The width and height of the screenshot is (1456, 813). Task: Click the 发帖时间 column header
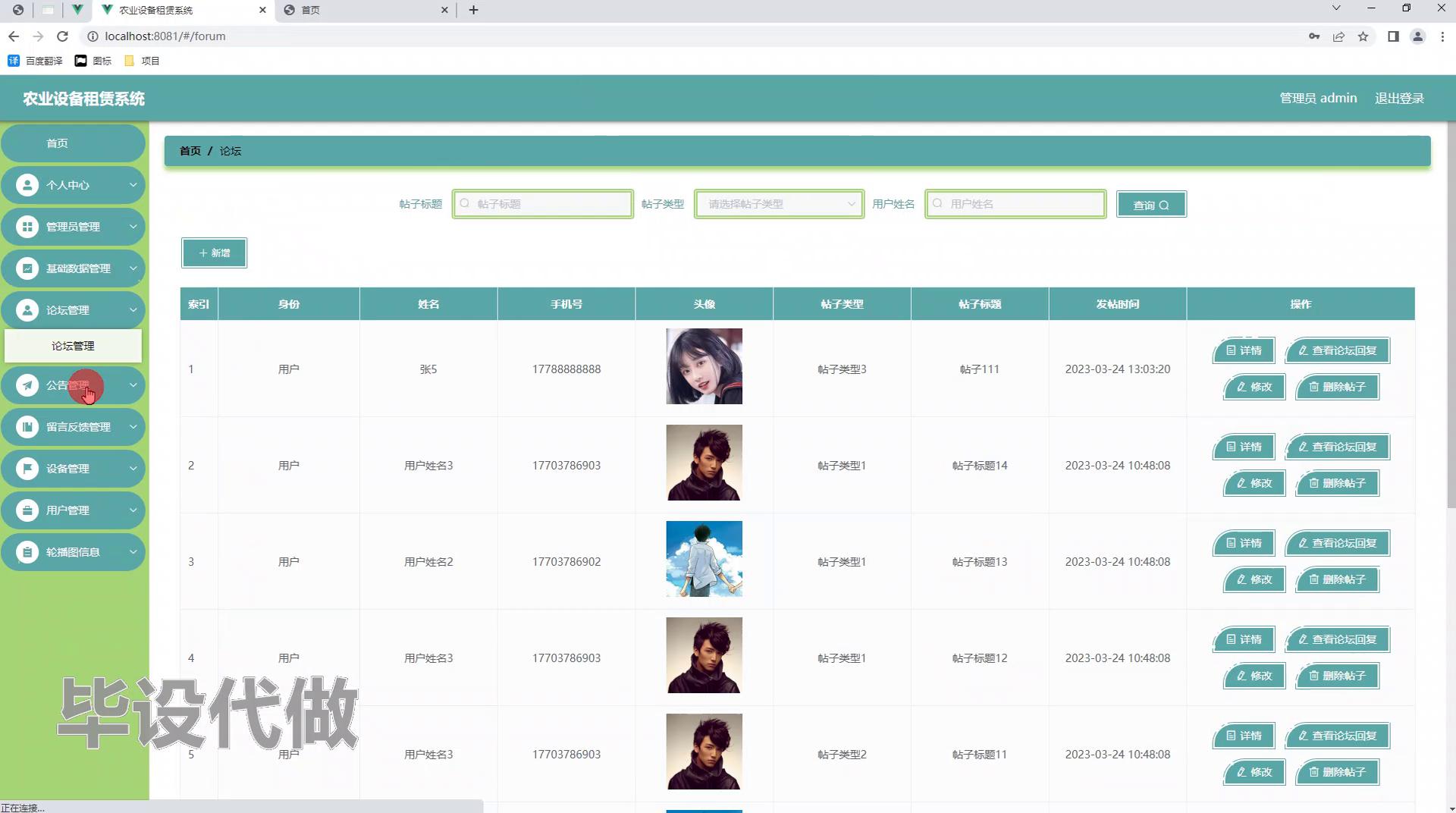(x=1118, y=304)
